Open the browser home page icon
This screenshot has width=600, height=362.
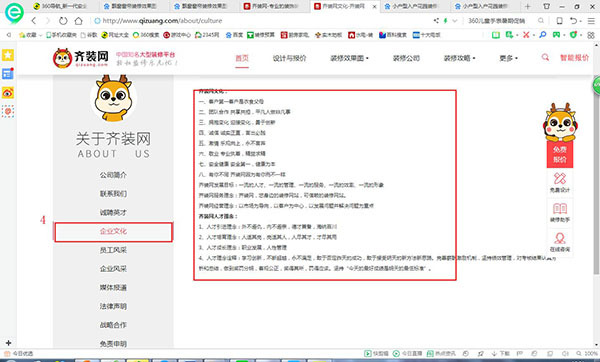tap(78, 21)
